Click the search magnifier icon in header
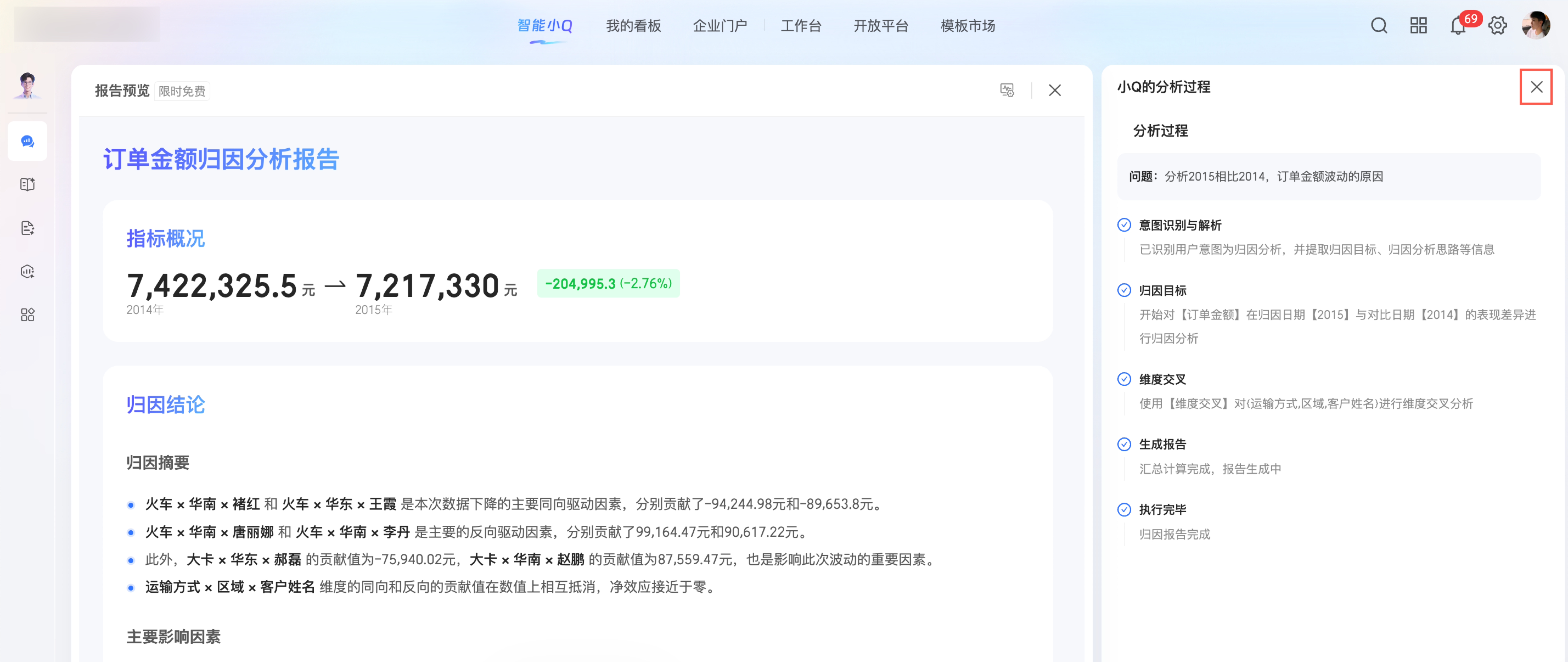The height and width of the screenshot is (662, 1568). tap(1379, 26)
